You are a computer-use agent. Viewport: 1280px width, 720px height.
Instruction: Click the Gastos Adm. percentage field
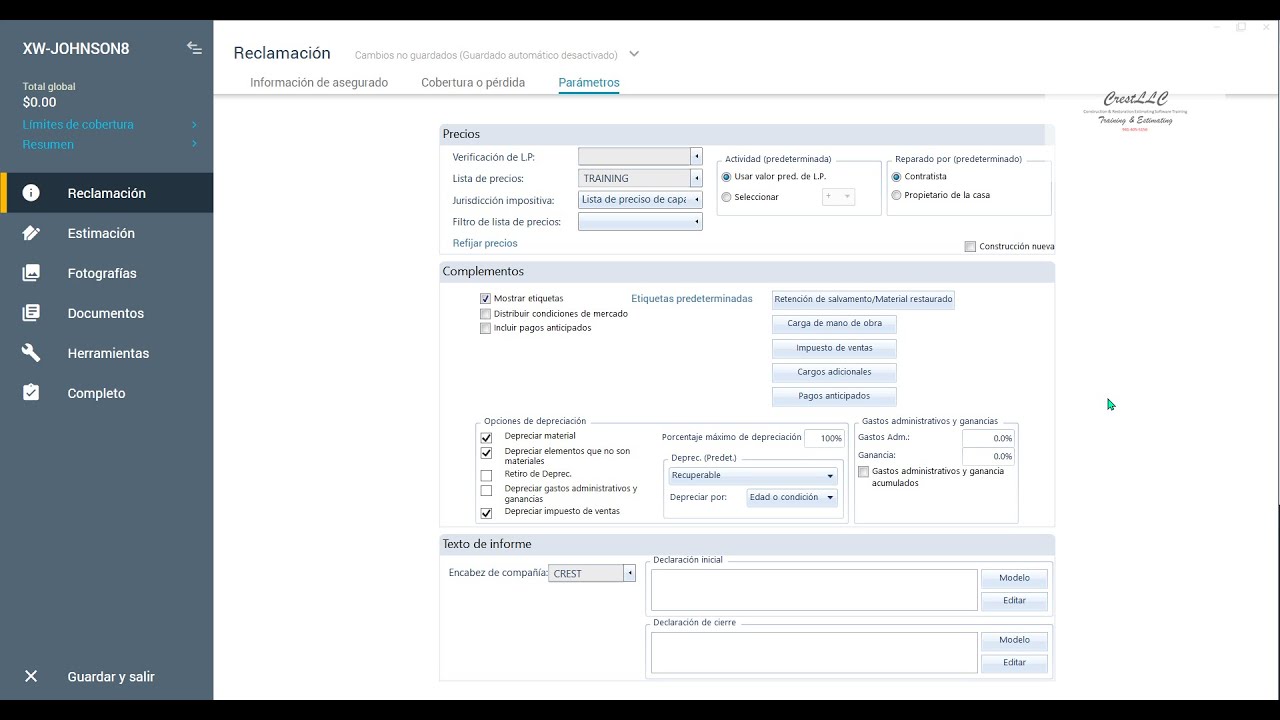pyautogui.click(x=988, y=438)
